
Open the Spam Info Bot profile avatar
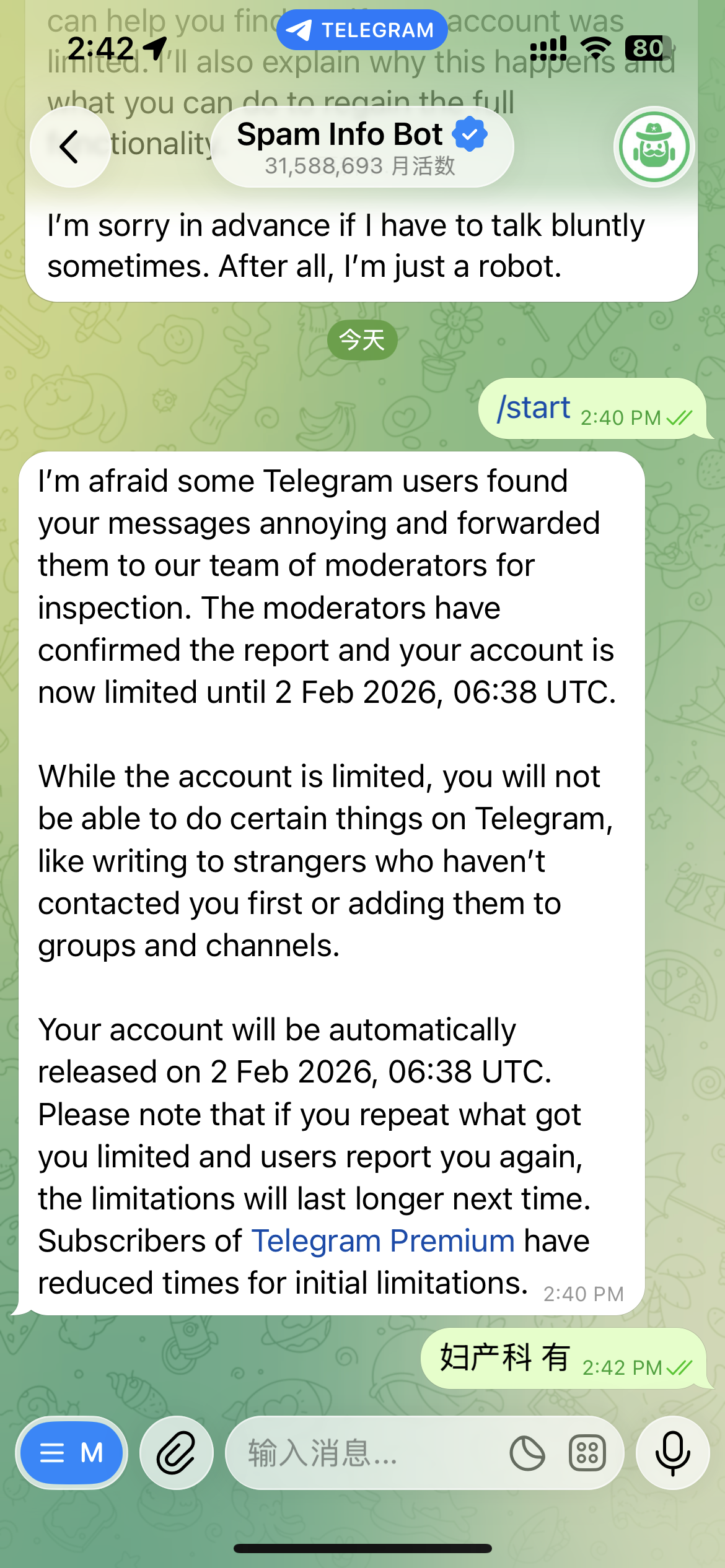point(654,147)
